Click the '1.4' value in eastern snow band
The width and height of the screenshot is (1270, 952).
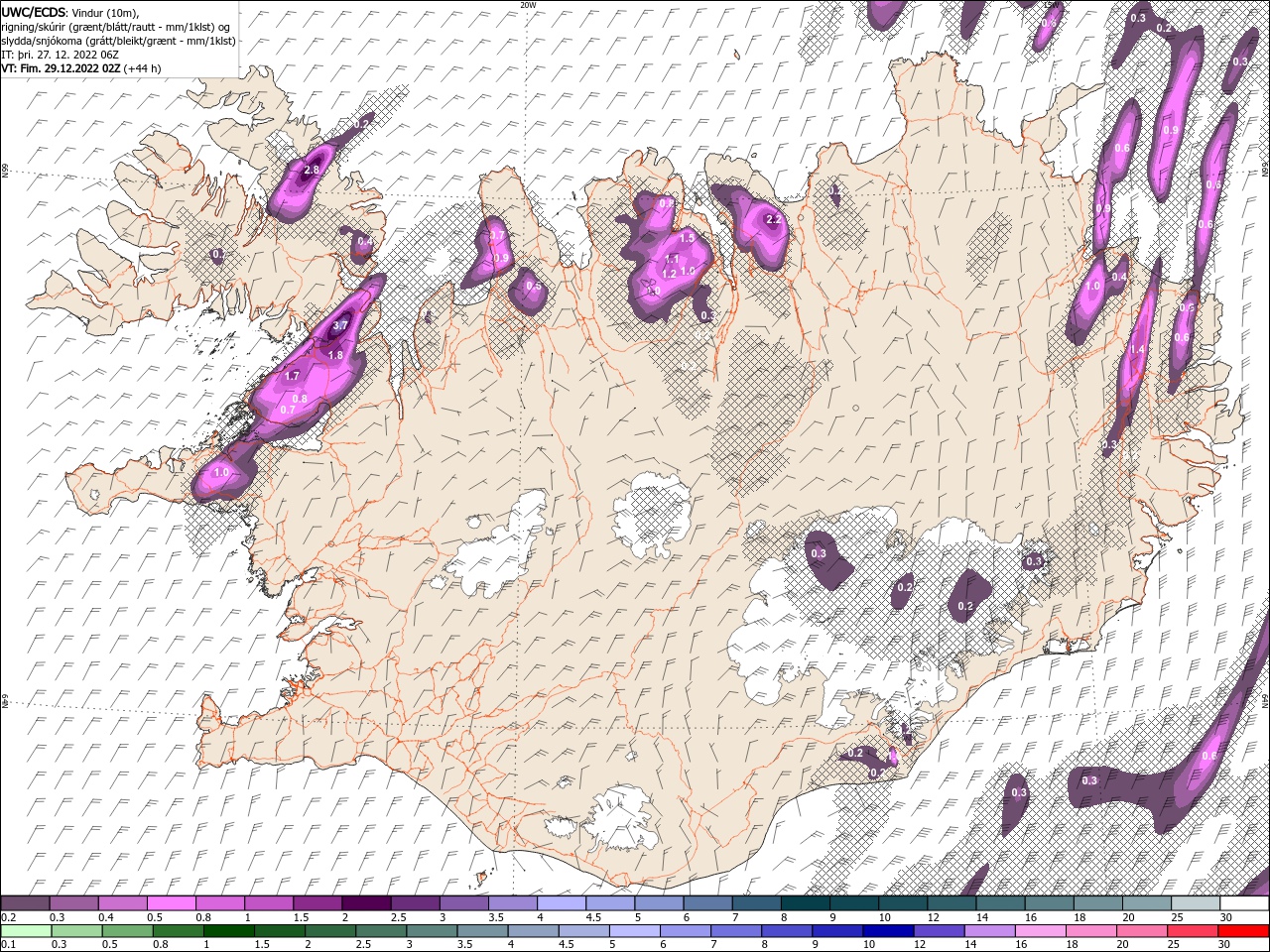(1137, 350)
